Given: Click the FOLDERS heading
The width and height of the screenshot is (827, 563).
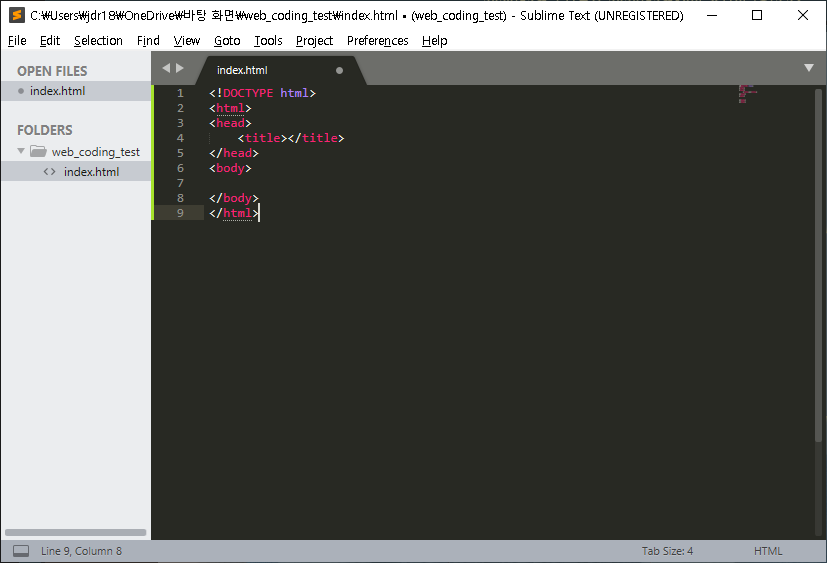Looking at the screenshot, I should click(45, 130).
